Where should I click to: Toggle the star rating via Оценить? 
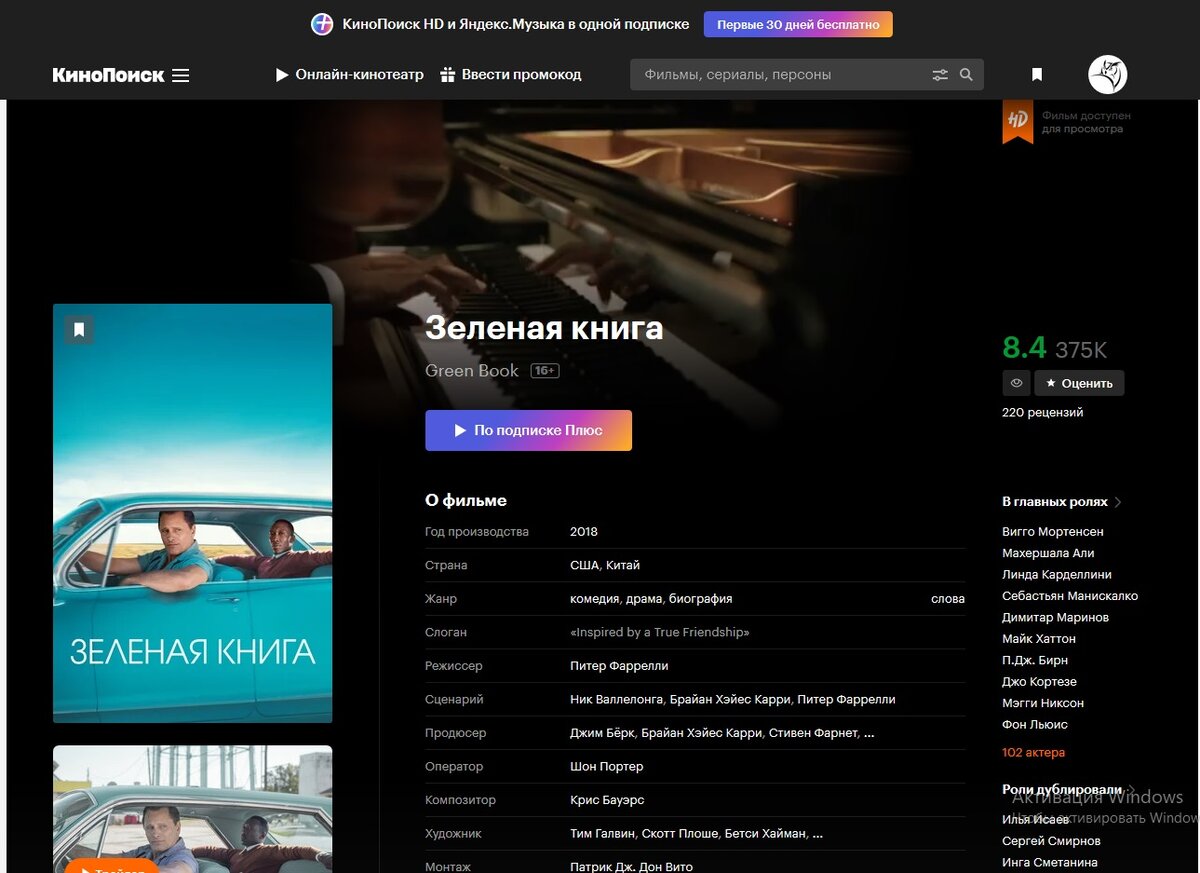[x=1079, y=383]
